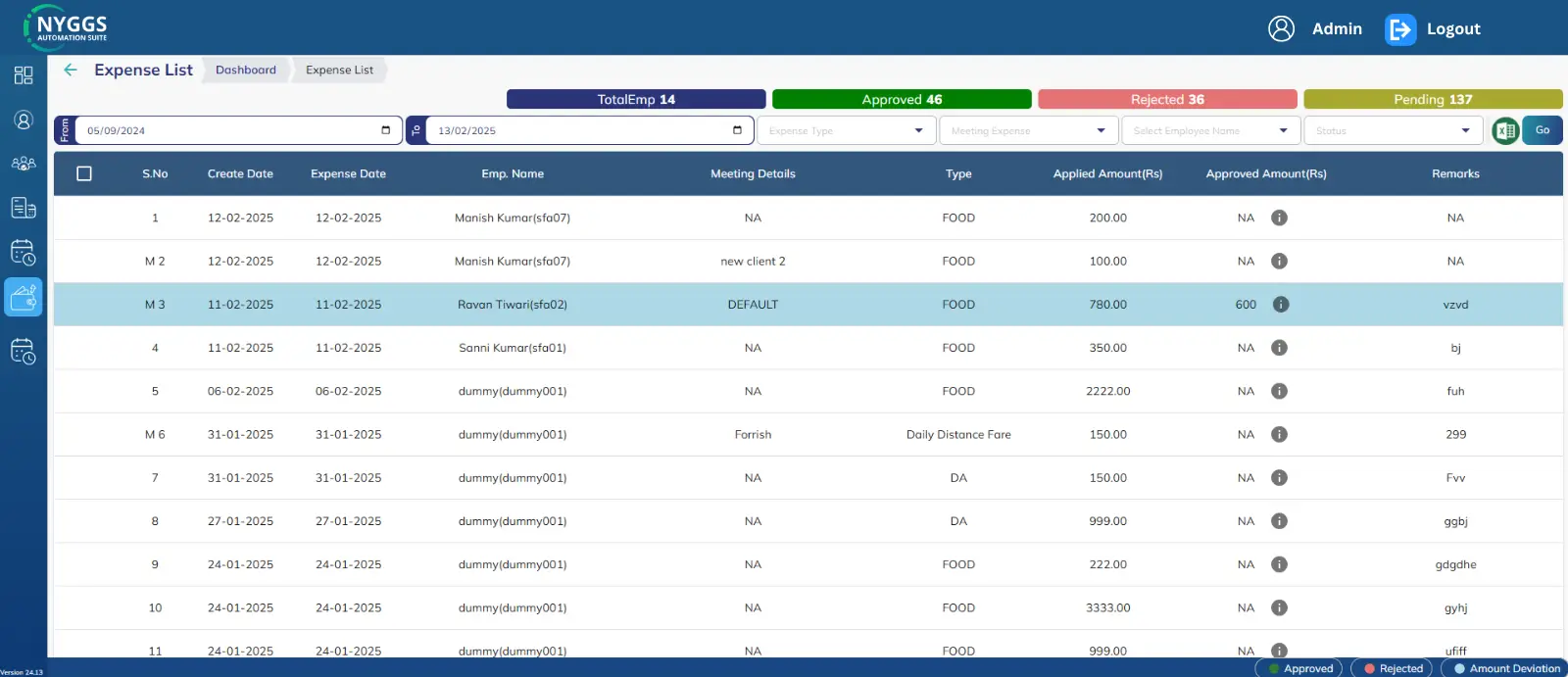The image size is (1568, 677).
Task: Click the TotalEmp 14 summary bar
Action: tap(636, 99)
